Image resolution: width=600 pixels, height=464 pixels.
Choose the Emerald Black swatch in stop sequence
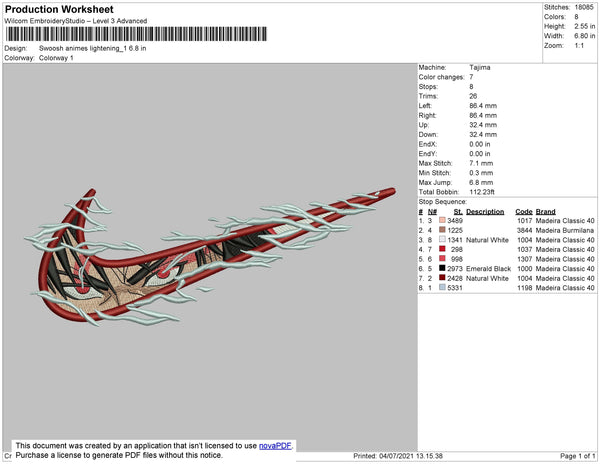tap(442, 268)
